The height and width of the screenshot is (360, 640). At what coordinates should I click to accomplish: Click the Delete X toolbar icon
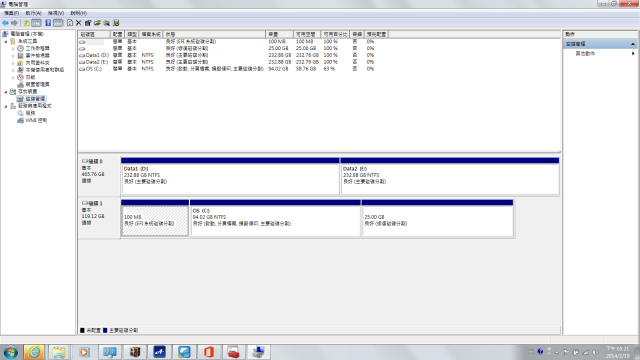point(79,23)
